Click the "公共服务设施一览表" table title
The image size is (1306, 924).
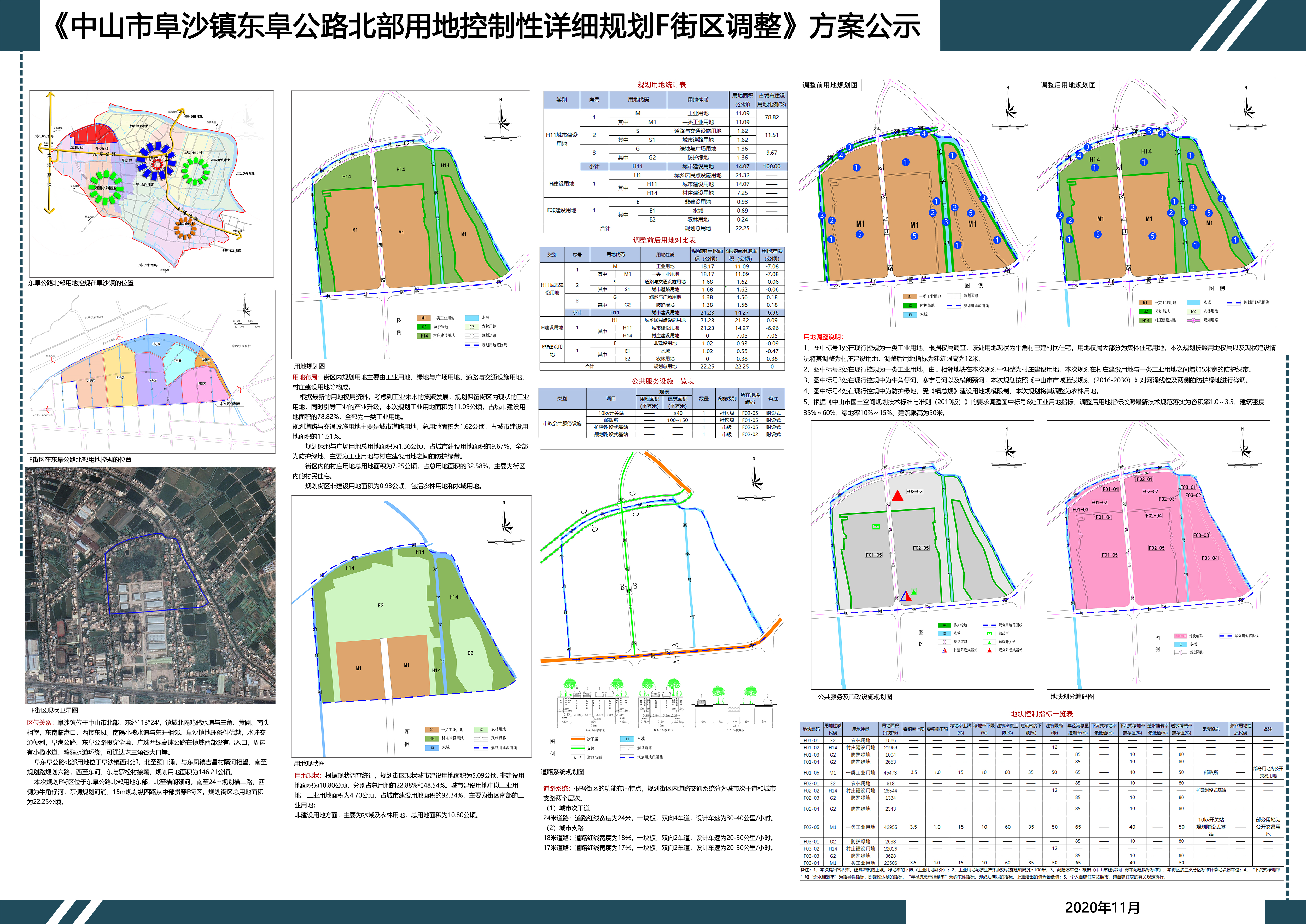tap(663, 381)
